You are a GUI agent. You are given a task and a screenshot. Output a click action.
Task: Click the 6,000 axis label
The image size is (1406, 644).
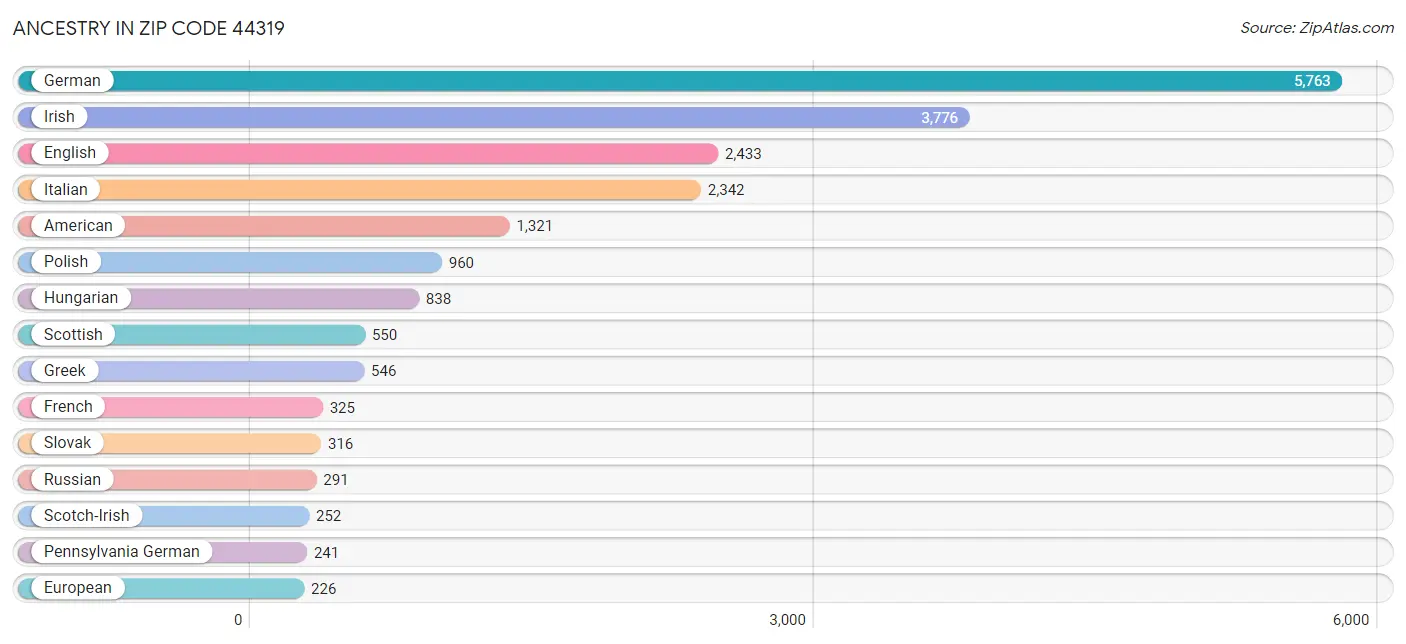[x=1350, y=620]
